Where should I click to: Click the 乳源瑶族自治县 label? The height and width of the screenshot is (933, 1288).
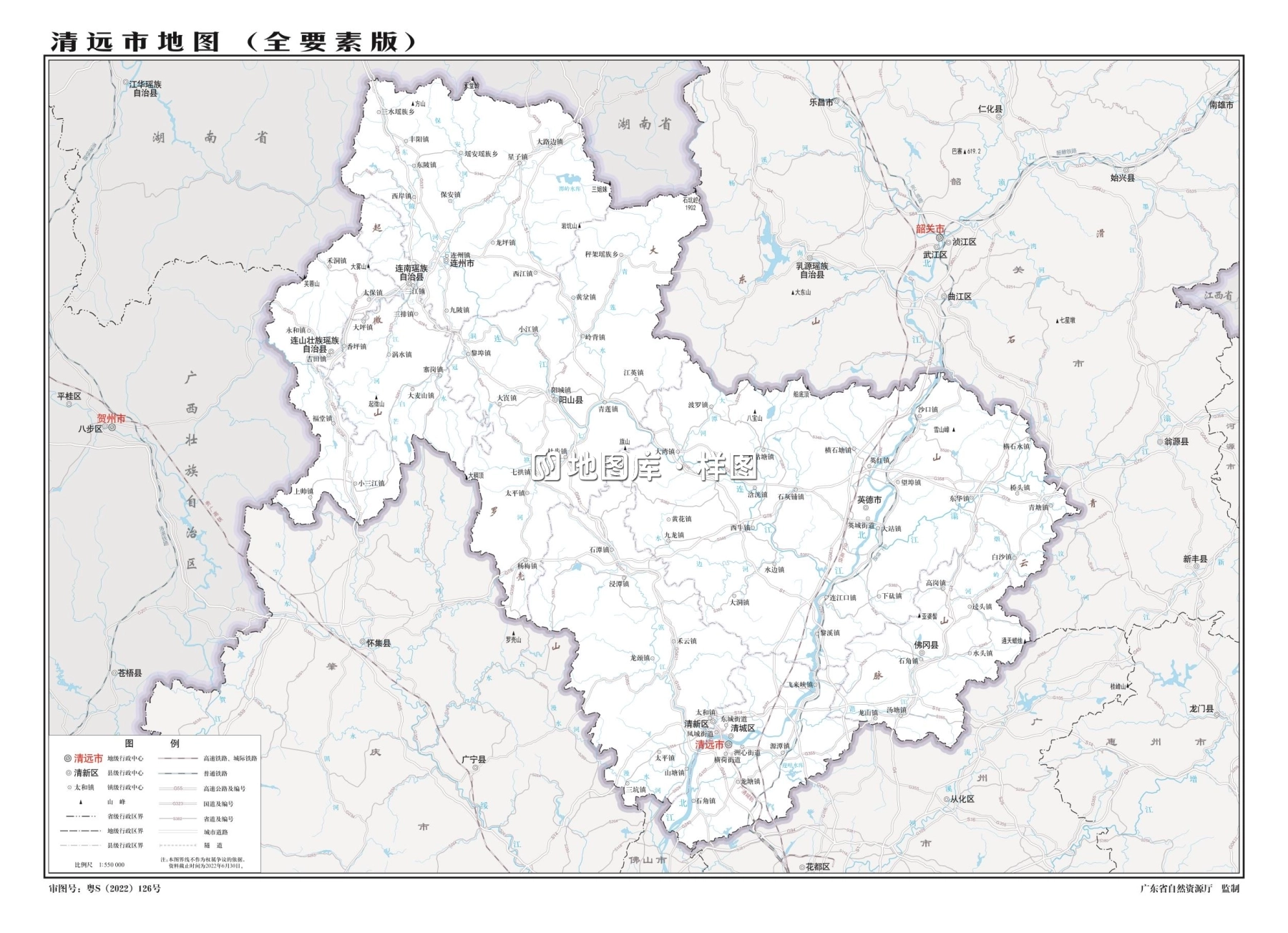tap(811, 270)
